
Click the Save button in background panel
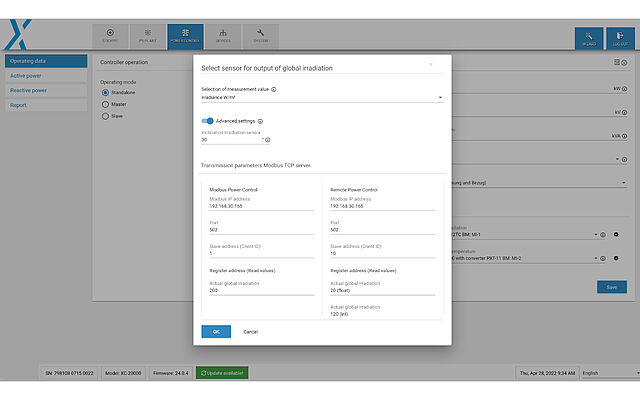pos(611,287)
